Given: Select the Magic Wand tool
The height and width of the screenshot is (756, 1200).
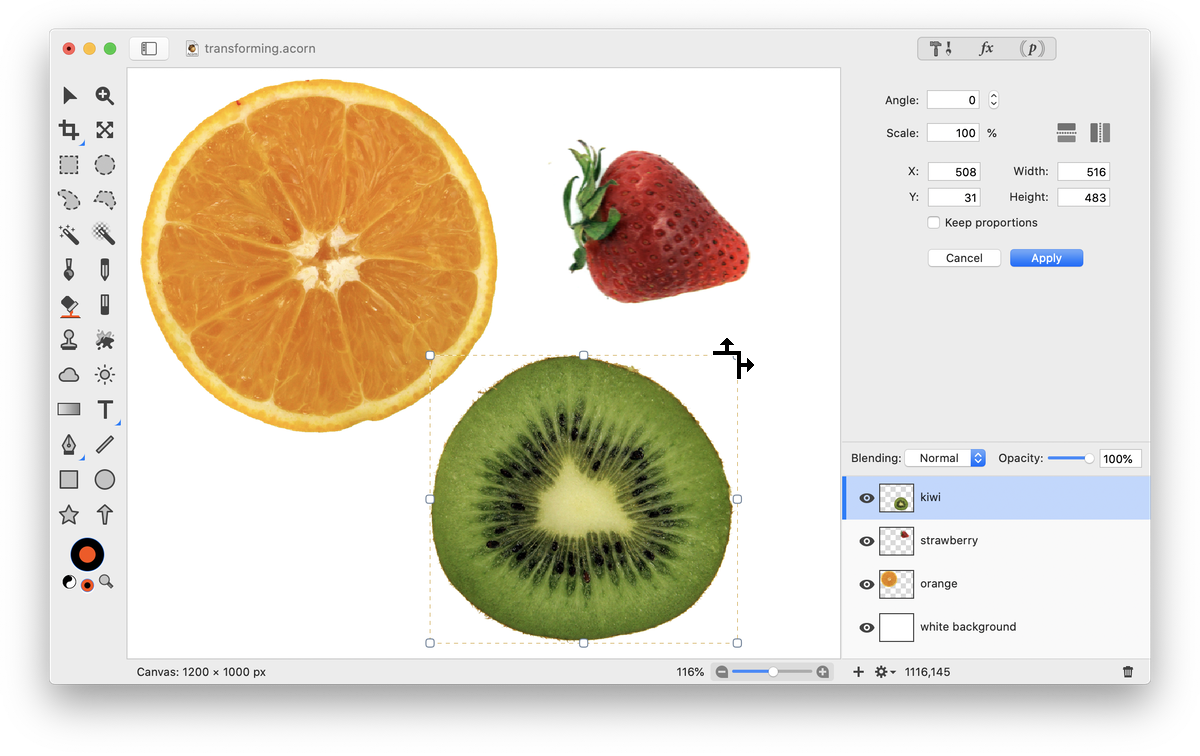Looking at the screenshot, I should point(69,234).
